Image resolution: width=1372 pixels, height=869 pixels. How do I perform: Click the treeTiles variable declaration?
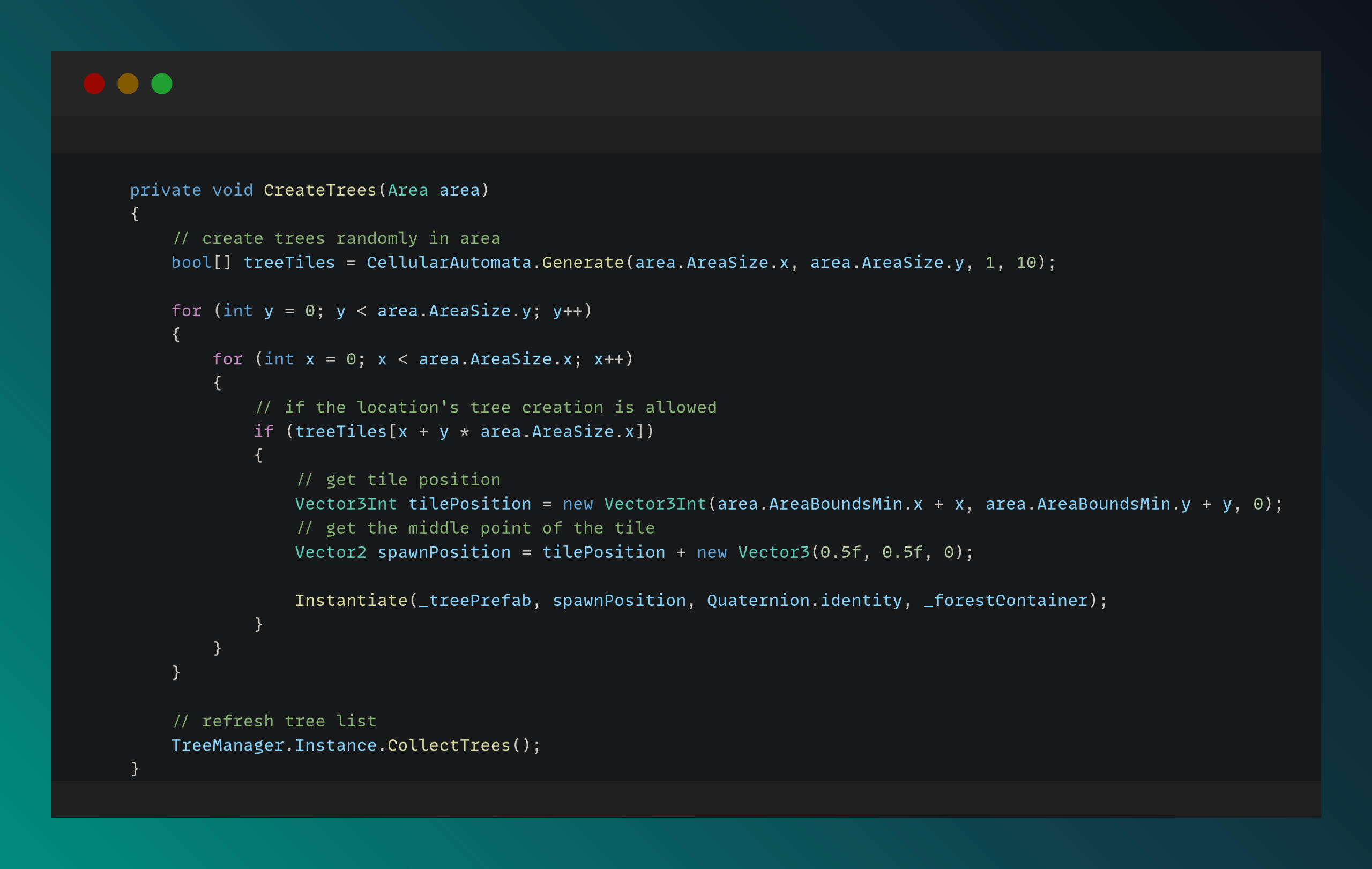coord(289,263)
